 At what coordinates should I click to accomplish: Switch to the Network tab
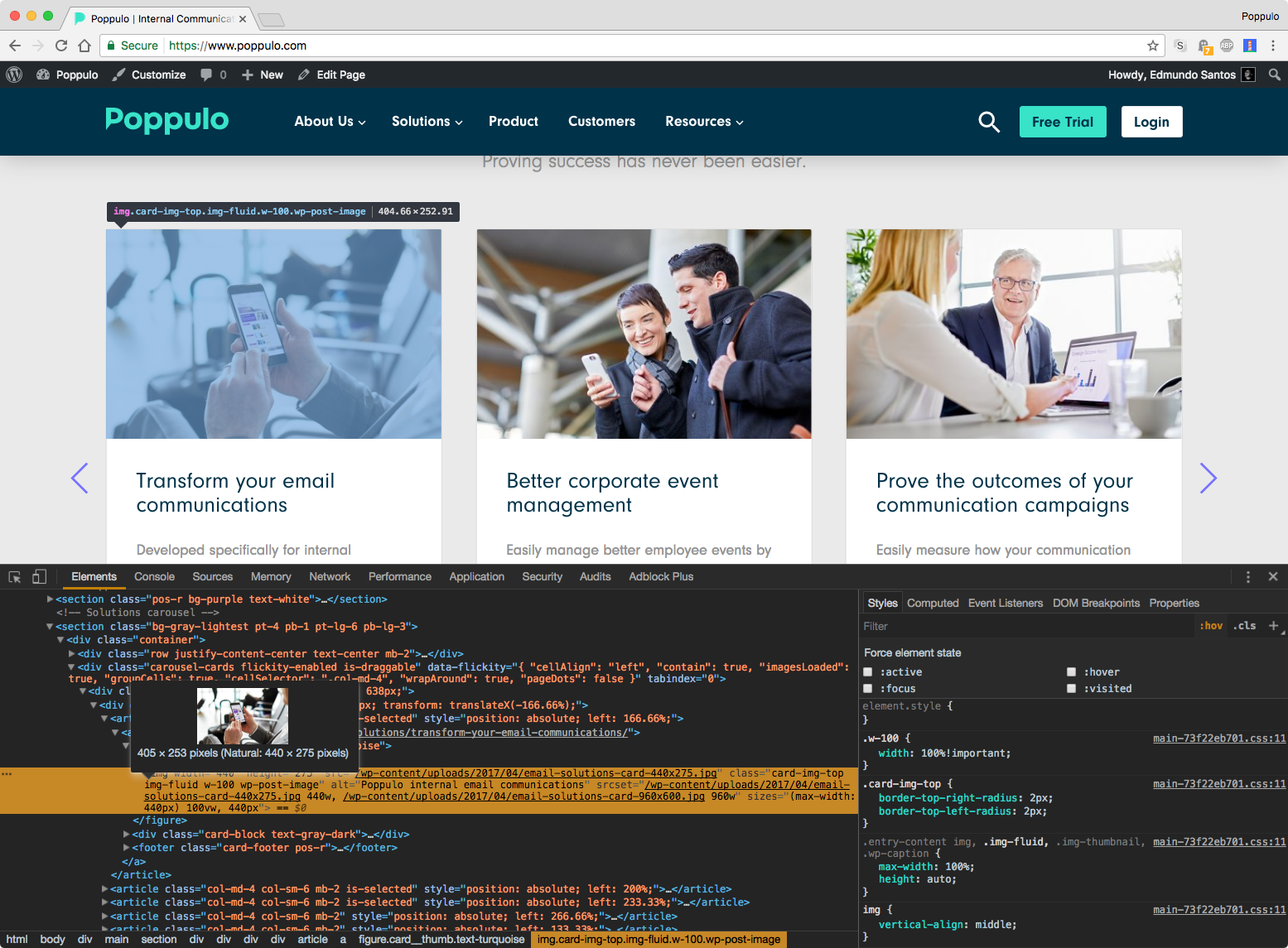[330, 577]
